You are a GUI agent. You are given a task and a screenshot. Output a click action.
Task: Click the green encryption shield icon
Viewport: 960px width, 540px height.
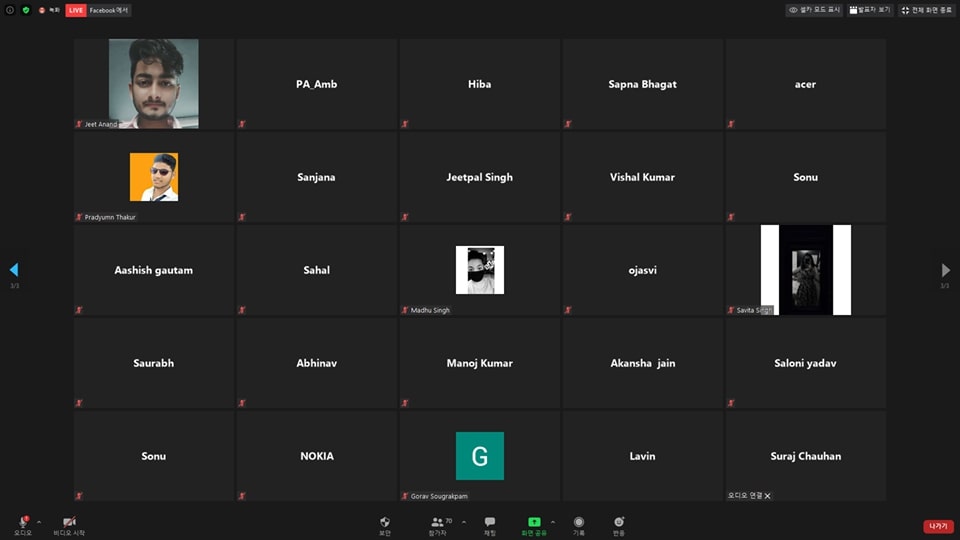point(26,10)
